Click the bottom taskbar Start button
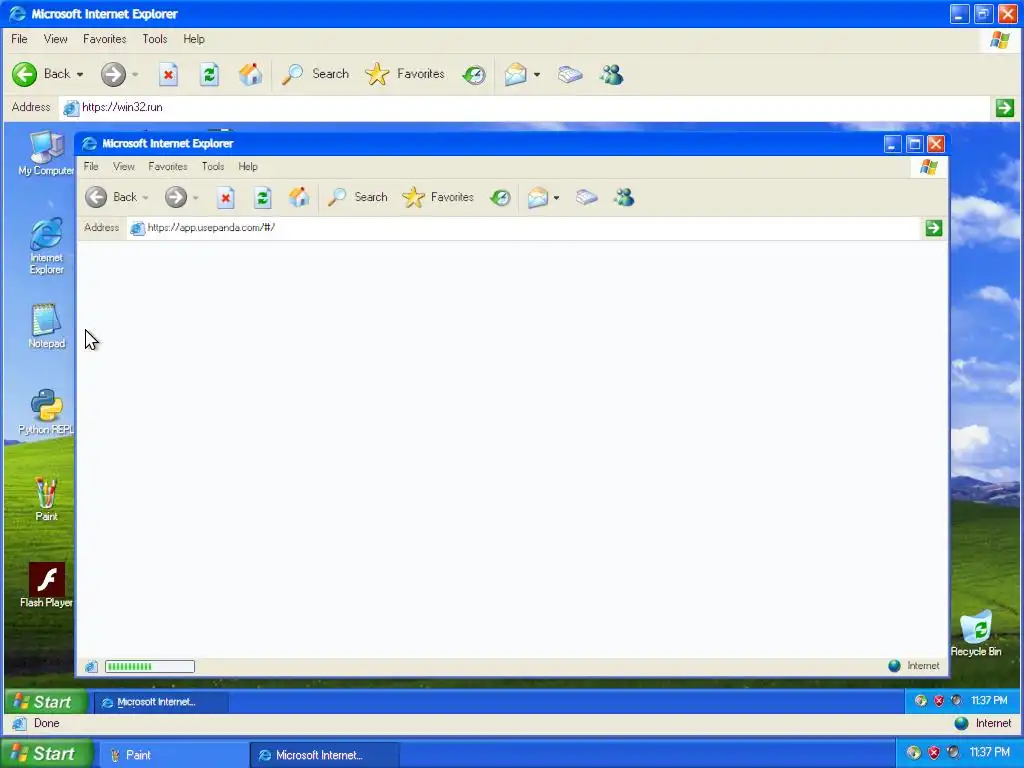The image size is (1024, 768). point(46,754)
